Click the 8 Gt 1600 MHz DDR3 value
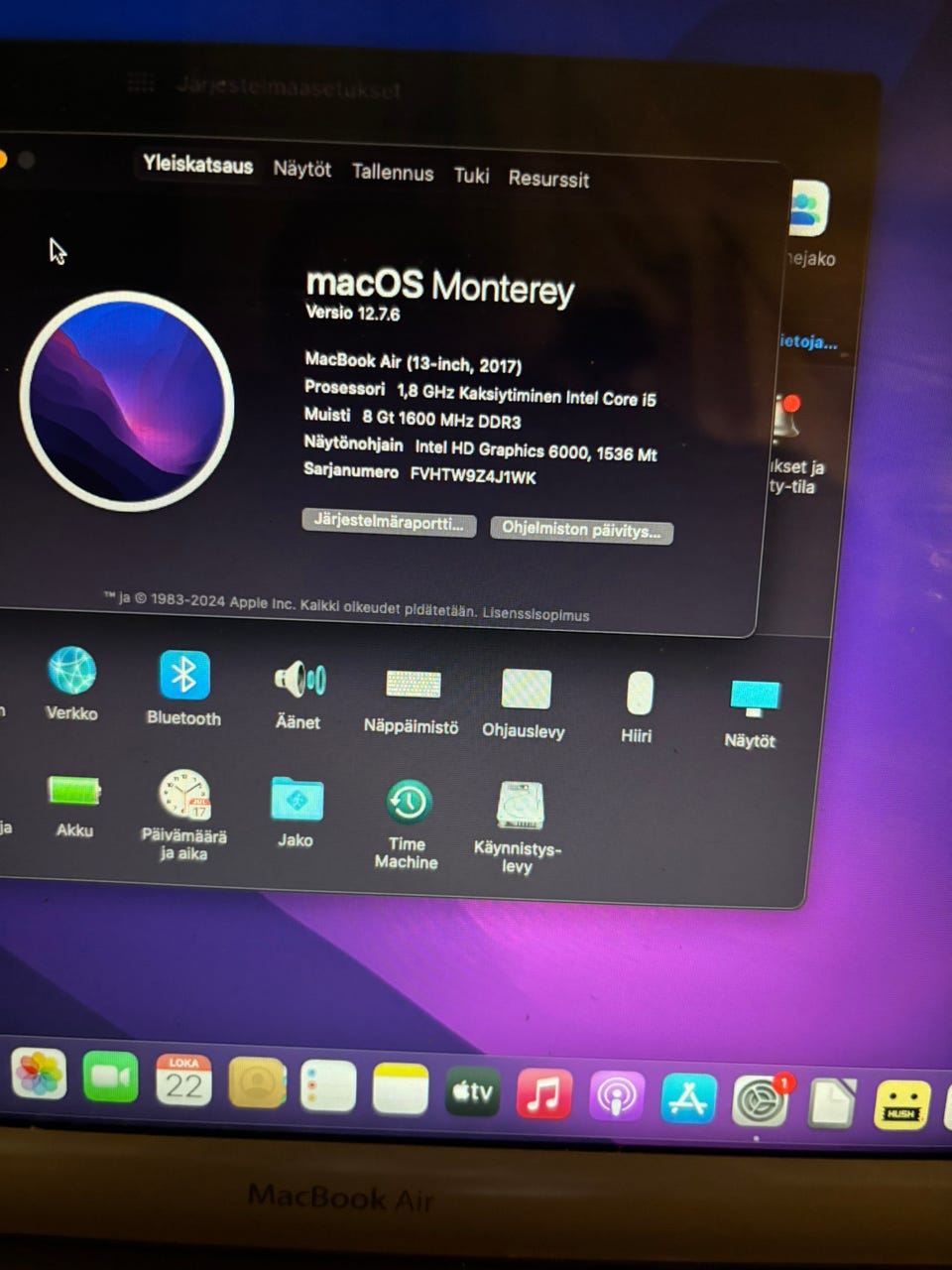 click(441, 419)
